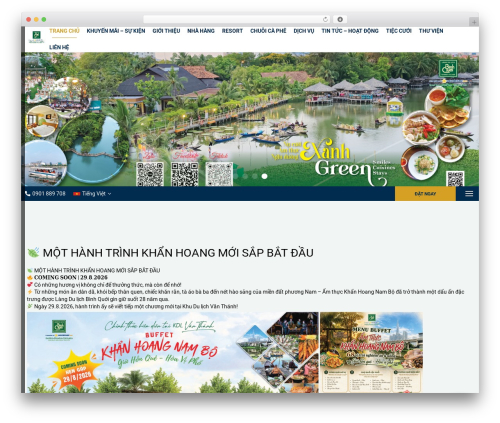
Task: Open the NHÀ HÀNG menu item
Action: (201, 31)
